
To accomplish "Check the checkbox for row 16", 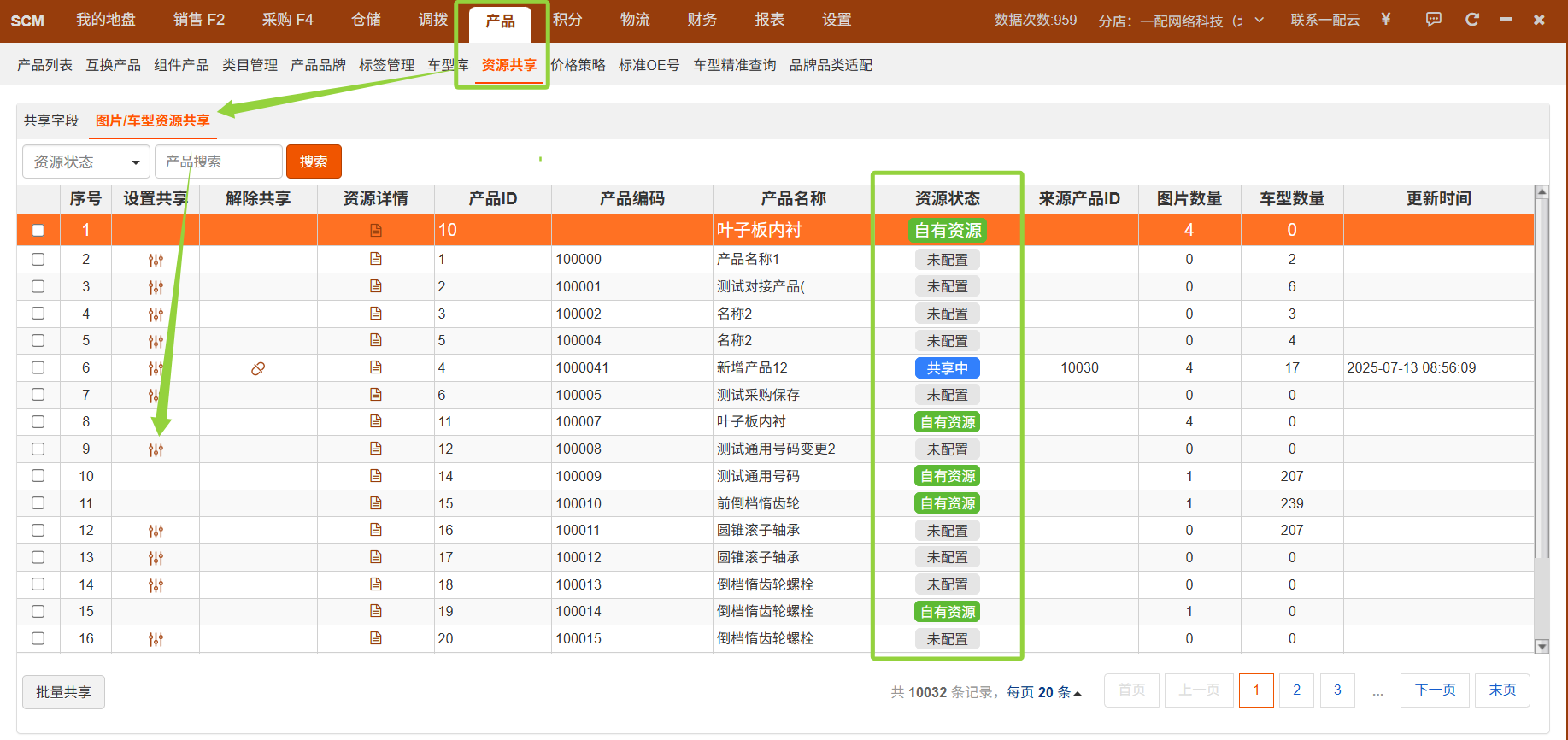I will coord(38,638).
